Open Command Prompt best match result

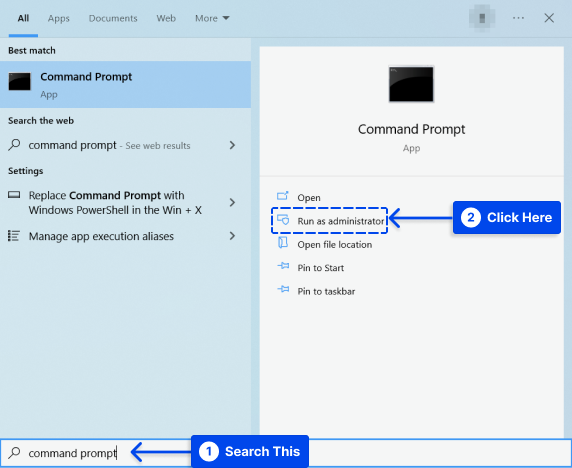pos(125,84)
